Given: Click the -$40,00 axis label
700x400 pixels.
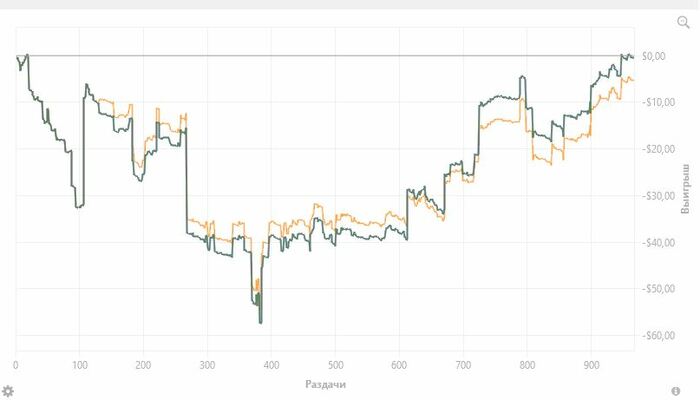Looking at the screenshot, I should click(x=658, y=242).
